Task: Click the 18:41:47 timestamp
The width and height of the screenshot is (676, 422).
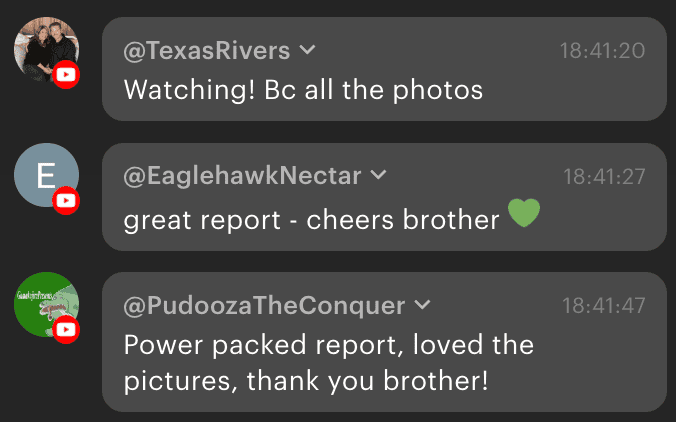Action: 603,305
